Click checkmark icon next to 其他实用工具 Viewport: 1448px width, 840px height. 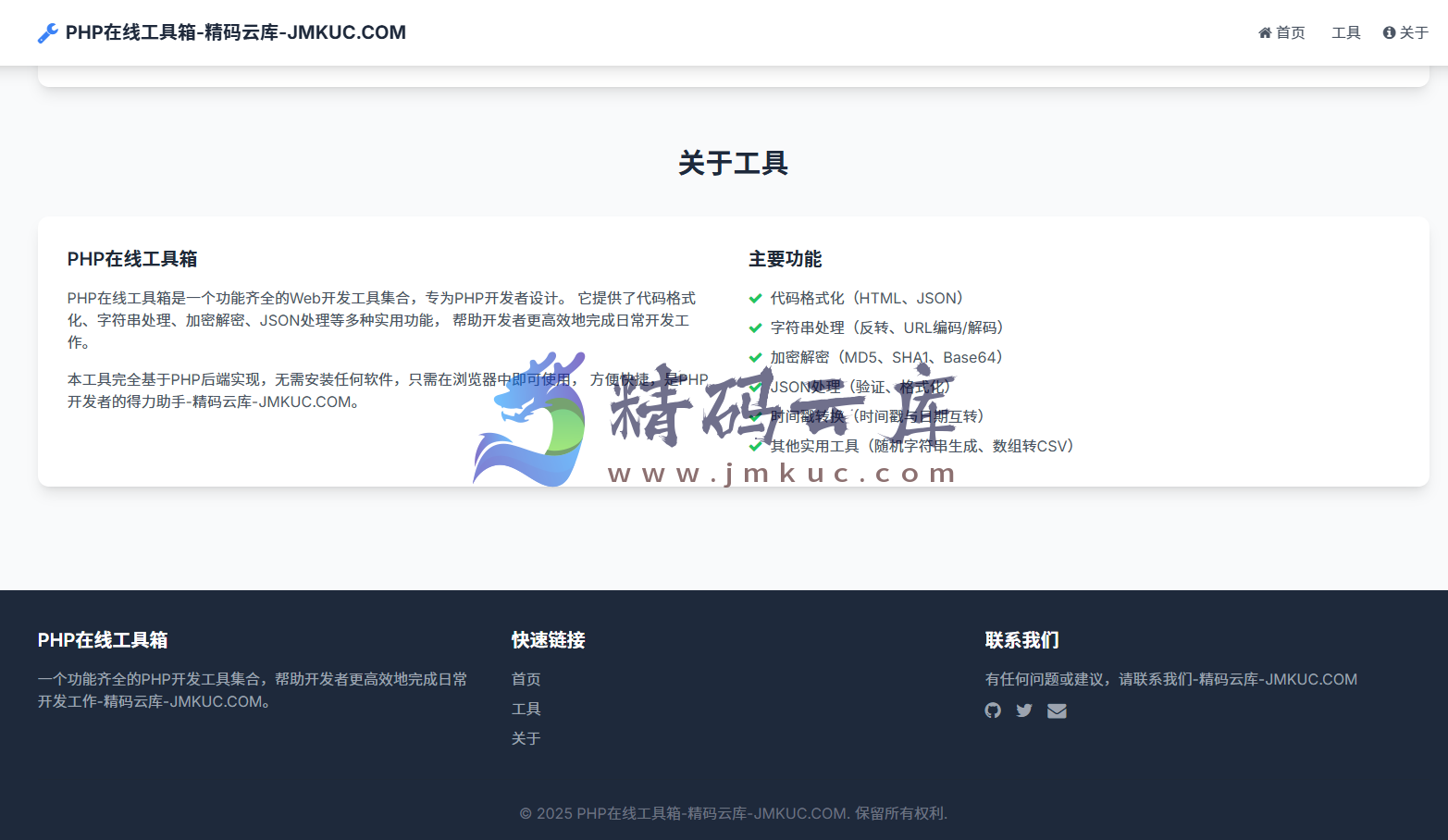[755, 447]
